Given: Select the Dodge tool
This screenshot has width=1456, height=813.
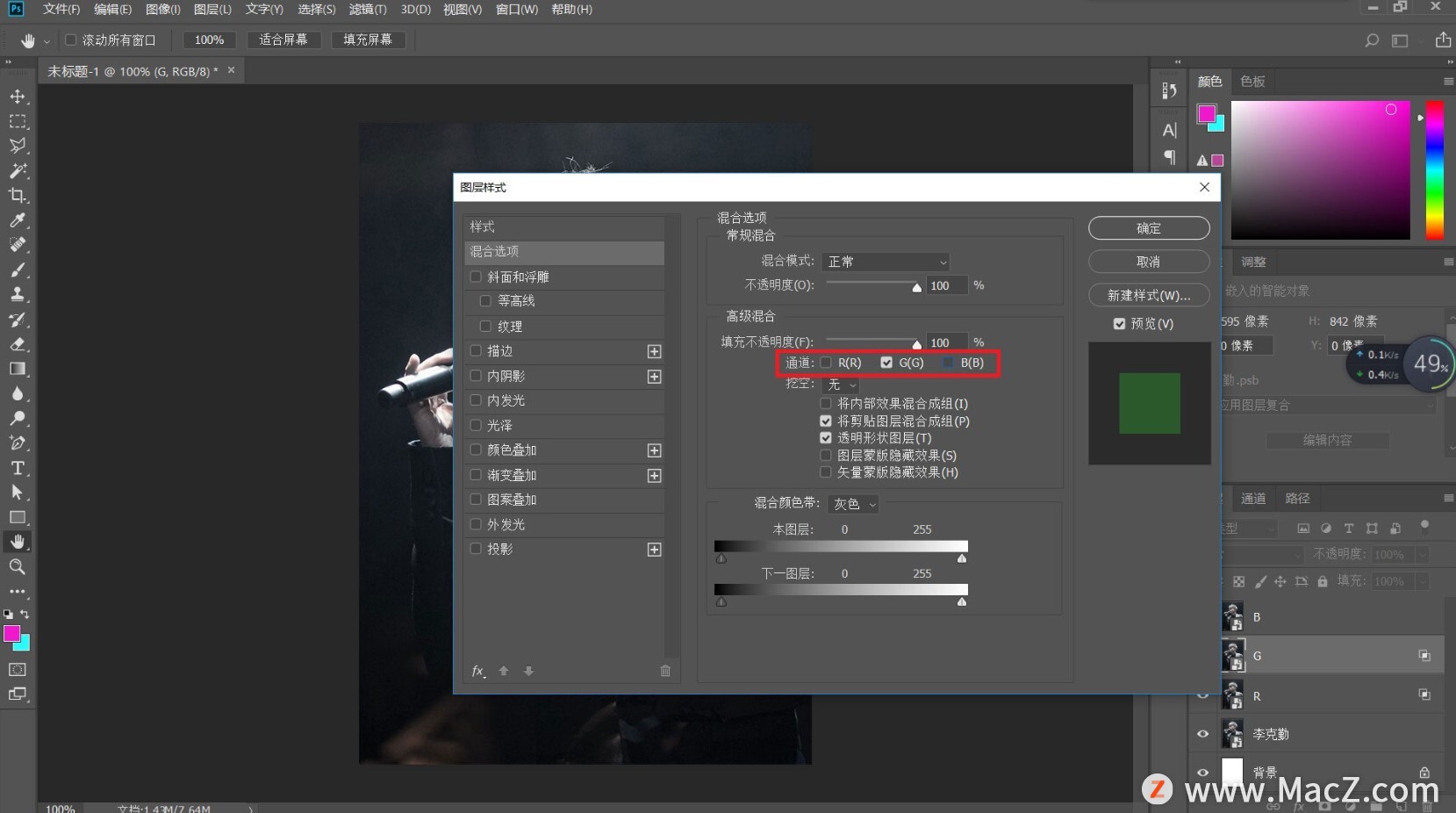Looking at the screenshot, I should (18, 418).
